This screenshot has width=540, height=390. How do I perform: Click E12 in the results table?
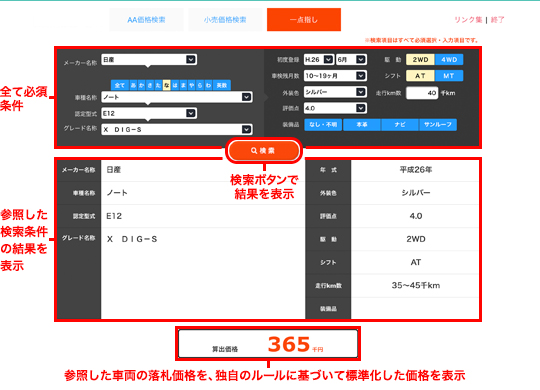tap(114, 216)
